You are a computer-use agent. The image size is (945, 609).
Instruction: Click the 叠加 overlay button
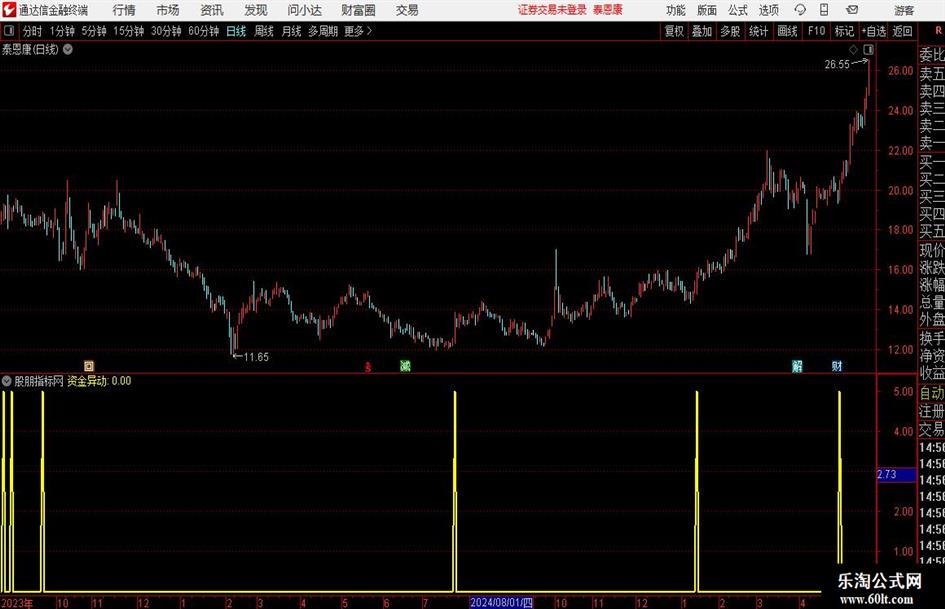click(x=702, y=31)
